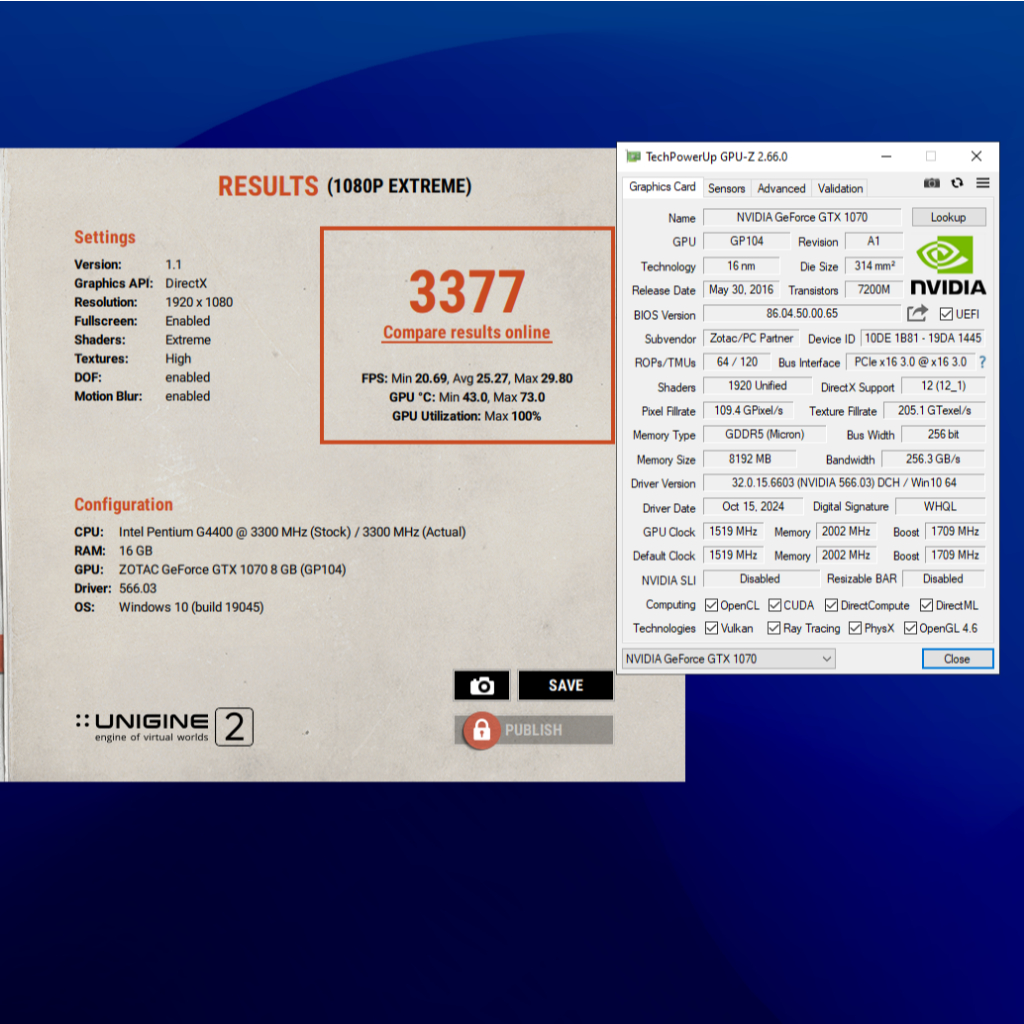Click Bus Width 256 bit value
Viewport: 1024px width, 1024px height.
942,435
